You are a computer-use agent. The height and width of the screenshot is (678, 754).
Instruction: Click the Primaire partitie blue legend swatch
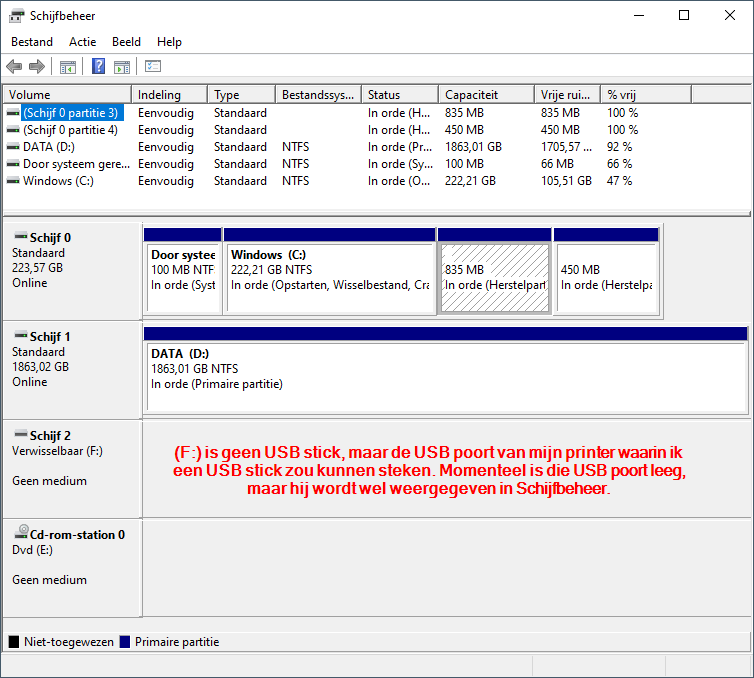coord(125,642)
